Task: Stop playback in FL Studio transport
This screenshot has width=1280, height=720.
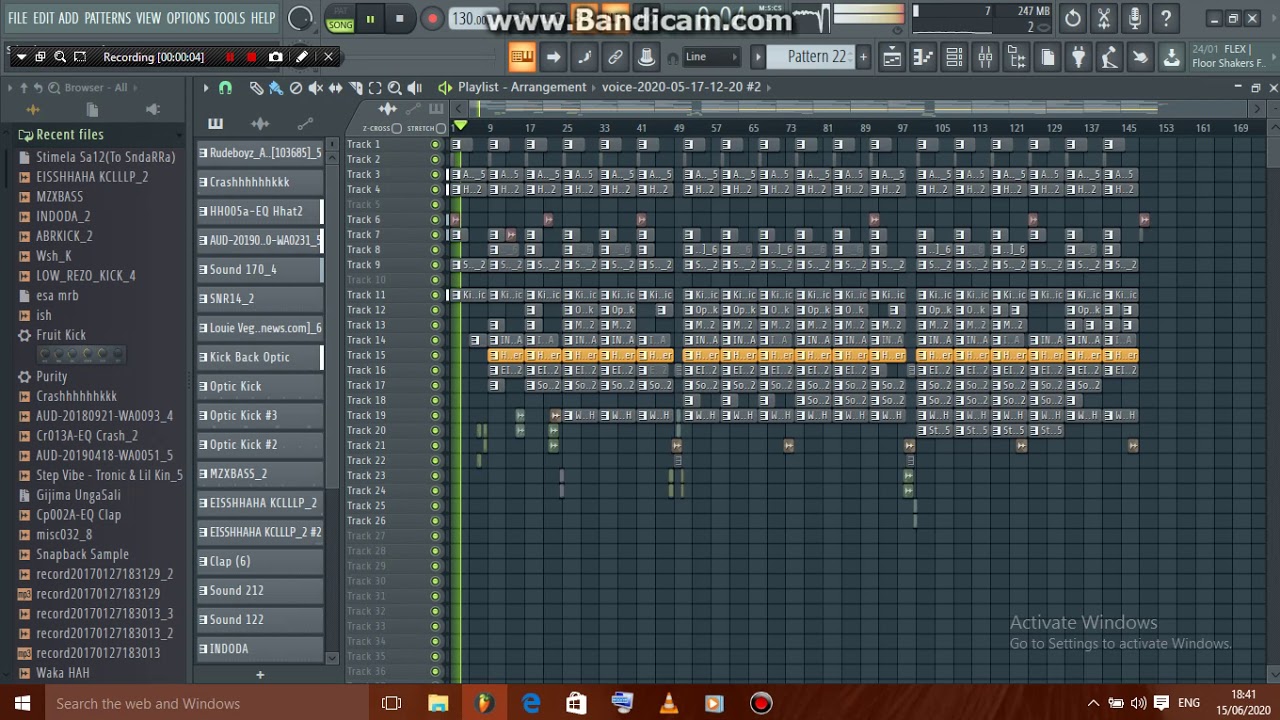Action: (x=399, y=19)
